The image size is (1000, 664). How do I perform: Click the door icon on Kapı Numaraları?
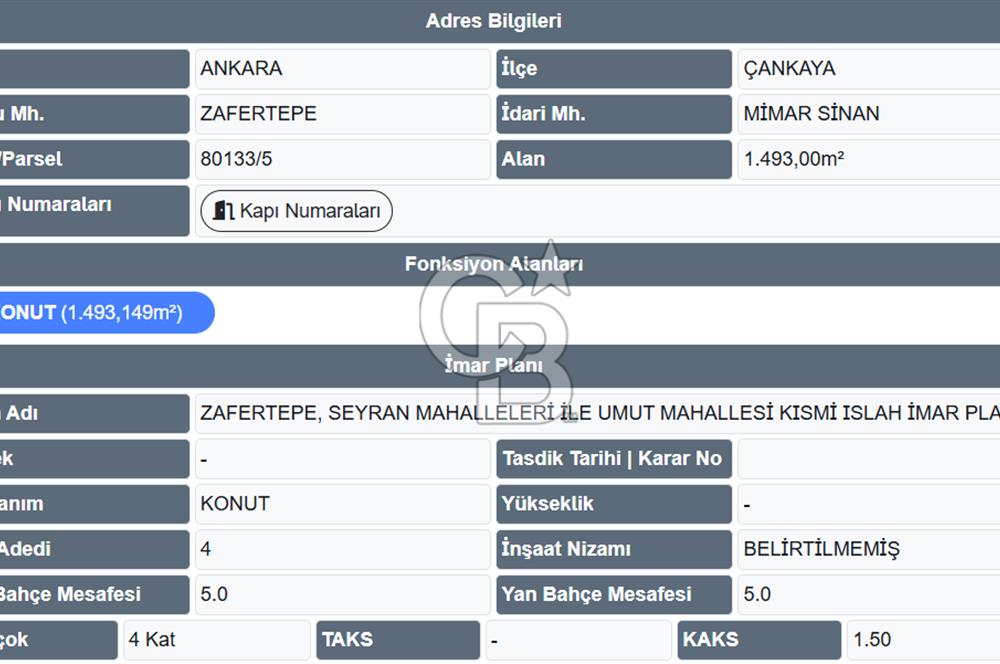click(x=222, y=211)
